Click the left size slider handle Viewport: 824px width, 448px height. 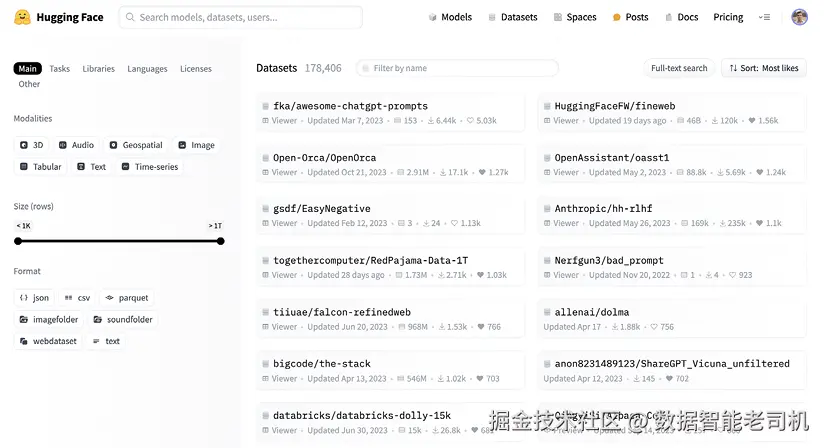pyautogui.click(x=18, y=241)
